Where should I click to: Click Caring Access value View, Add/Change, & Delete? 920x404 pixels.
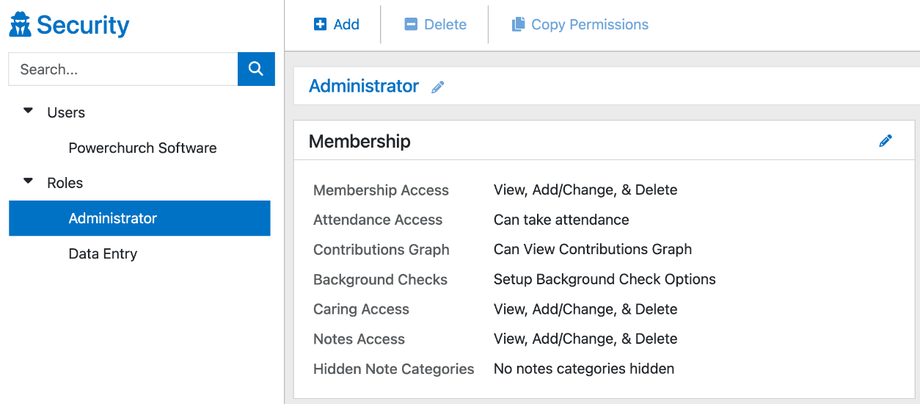pyautogui.click(x=586, y=309)
